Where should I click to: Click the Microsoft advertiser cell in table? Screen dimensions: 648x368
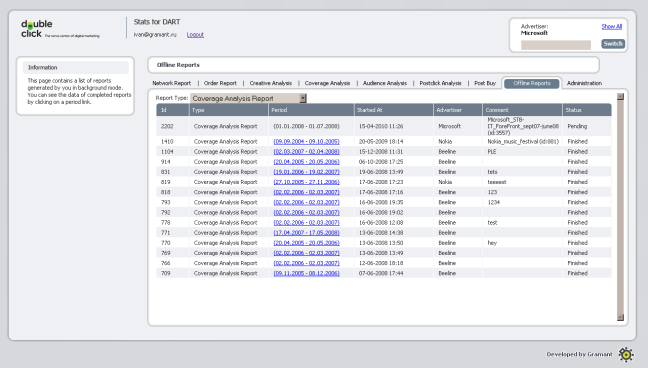click(450, 126)
